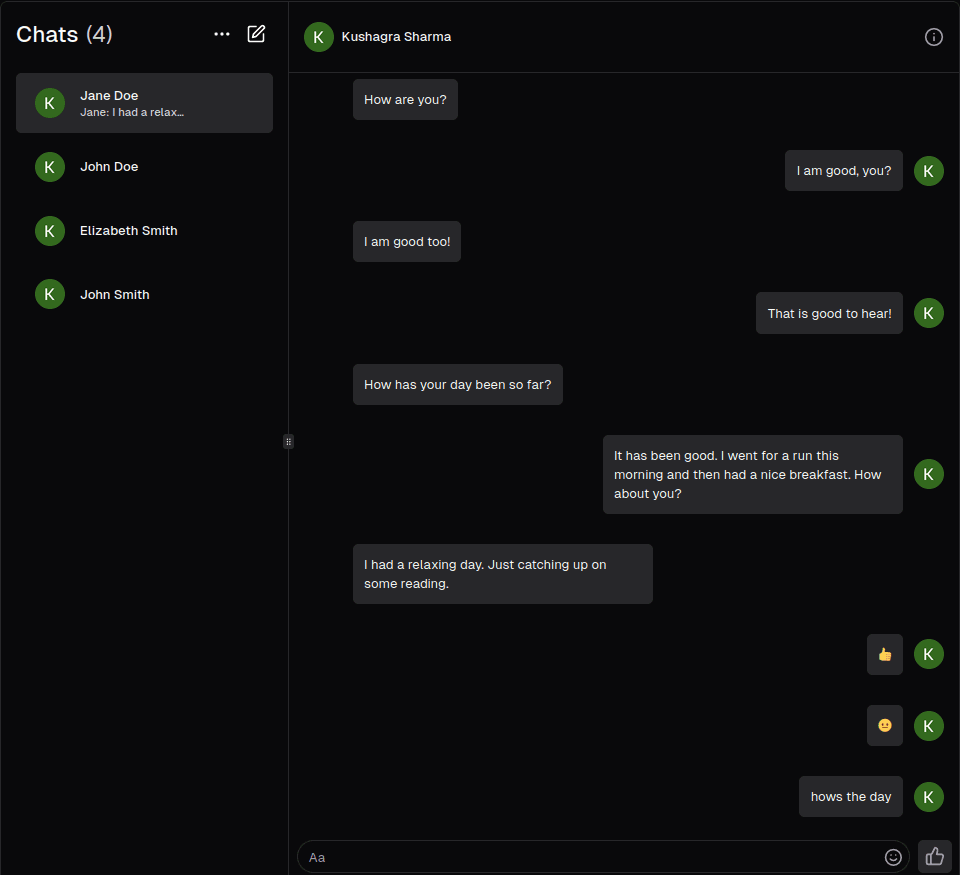Open John Smith's chat
Viewport: 960px width, 875px height.
144,294
